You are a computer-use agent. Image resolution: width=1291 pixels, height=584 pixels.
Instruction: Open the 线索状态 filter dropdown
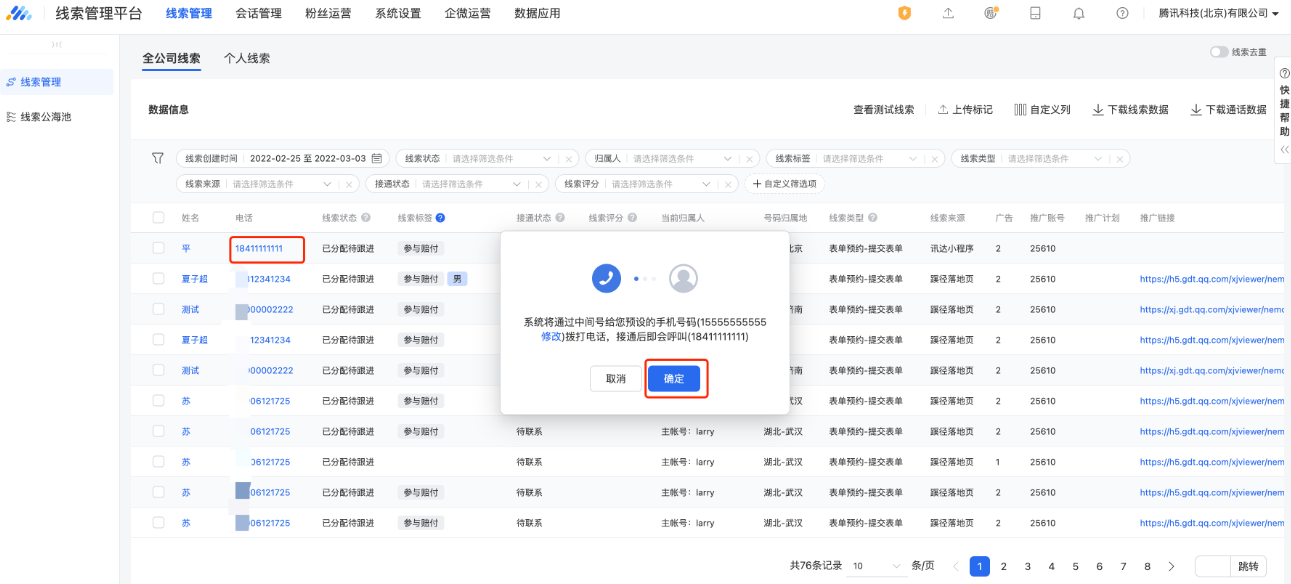tap(502, 159)
